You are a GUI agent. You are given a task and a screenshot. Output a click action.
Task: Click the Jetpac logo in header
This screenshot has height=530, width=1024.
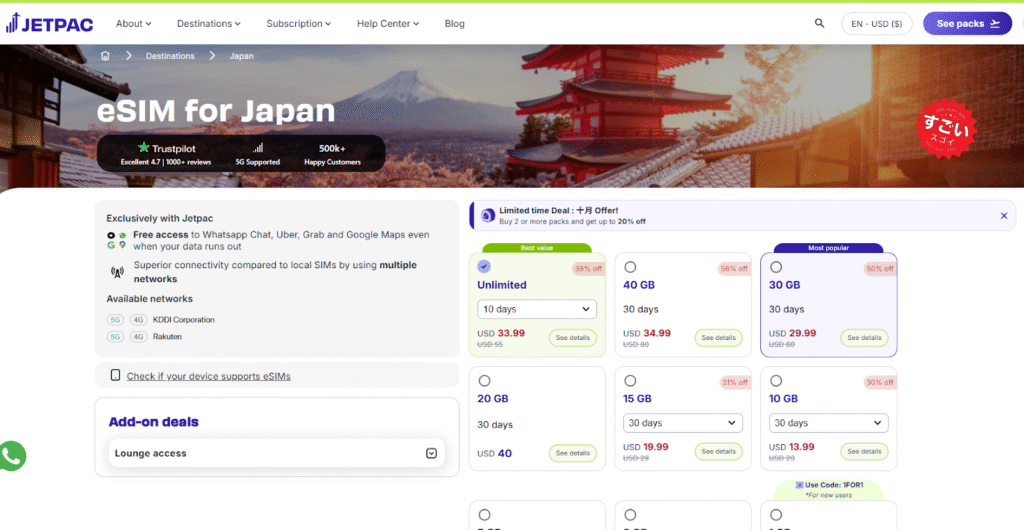tap(51, 23)
